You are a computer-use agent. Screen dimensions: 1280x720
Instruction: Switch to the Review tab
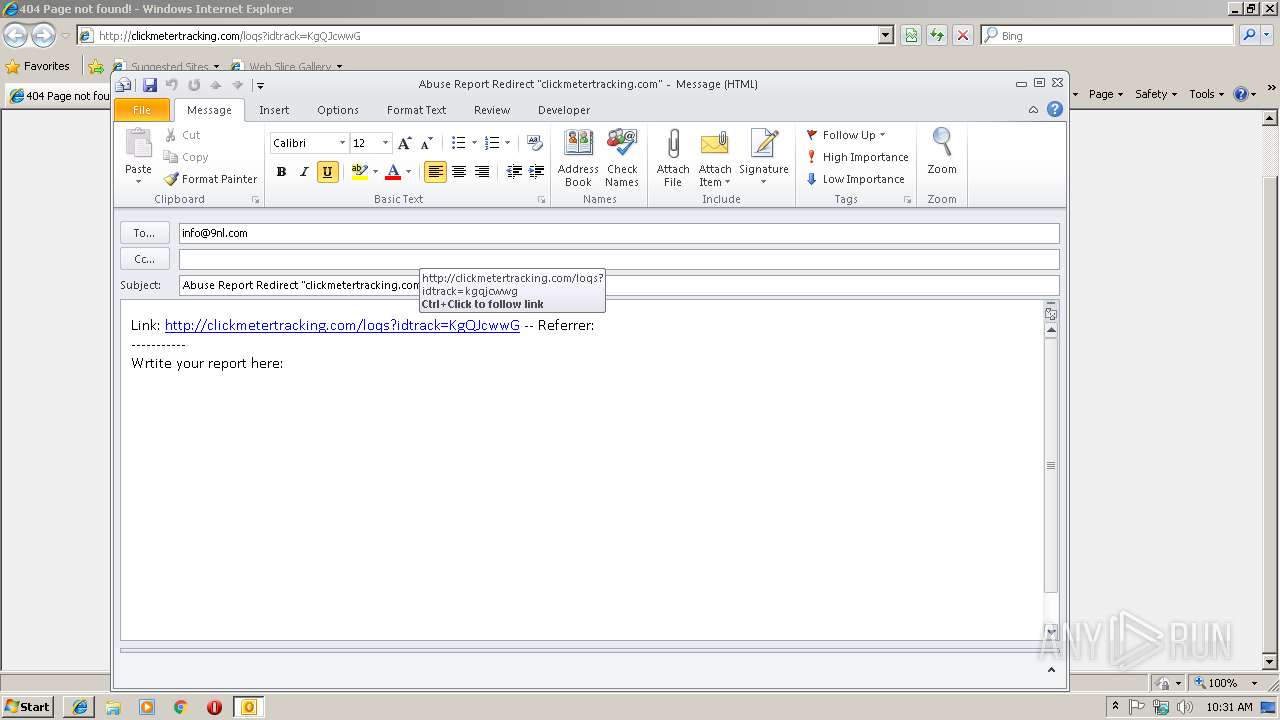click(492, 110)
